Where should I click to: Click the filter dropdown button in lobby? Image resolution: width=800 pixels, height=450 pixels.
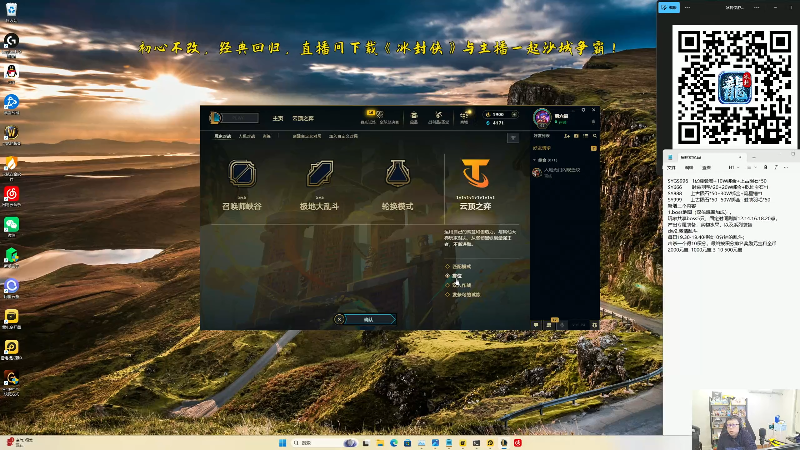[x=513, y=138]
